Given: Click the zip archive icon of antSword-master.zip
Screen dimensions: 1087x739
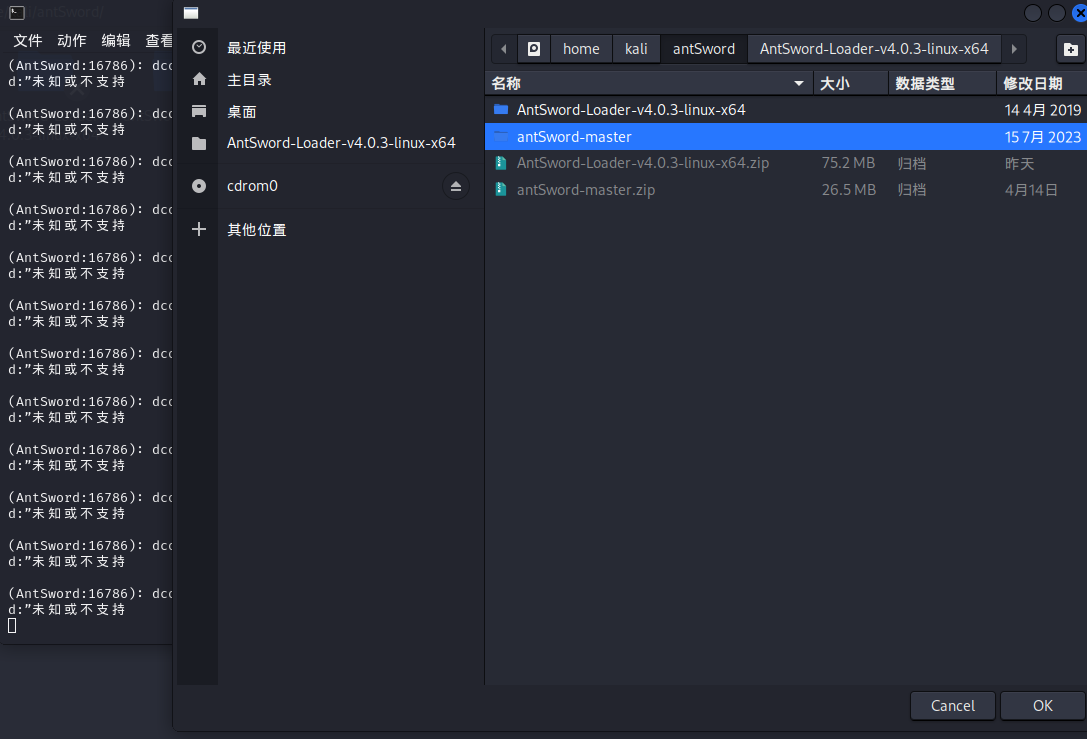Looking at the screenshot, I should coord(501,189).
